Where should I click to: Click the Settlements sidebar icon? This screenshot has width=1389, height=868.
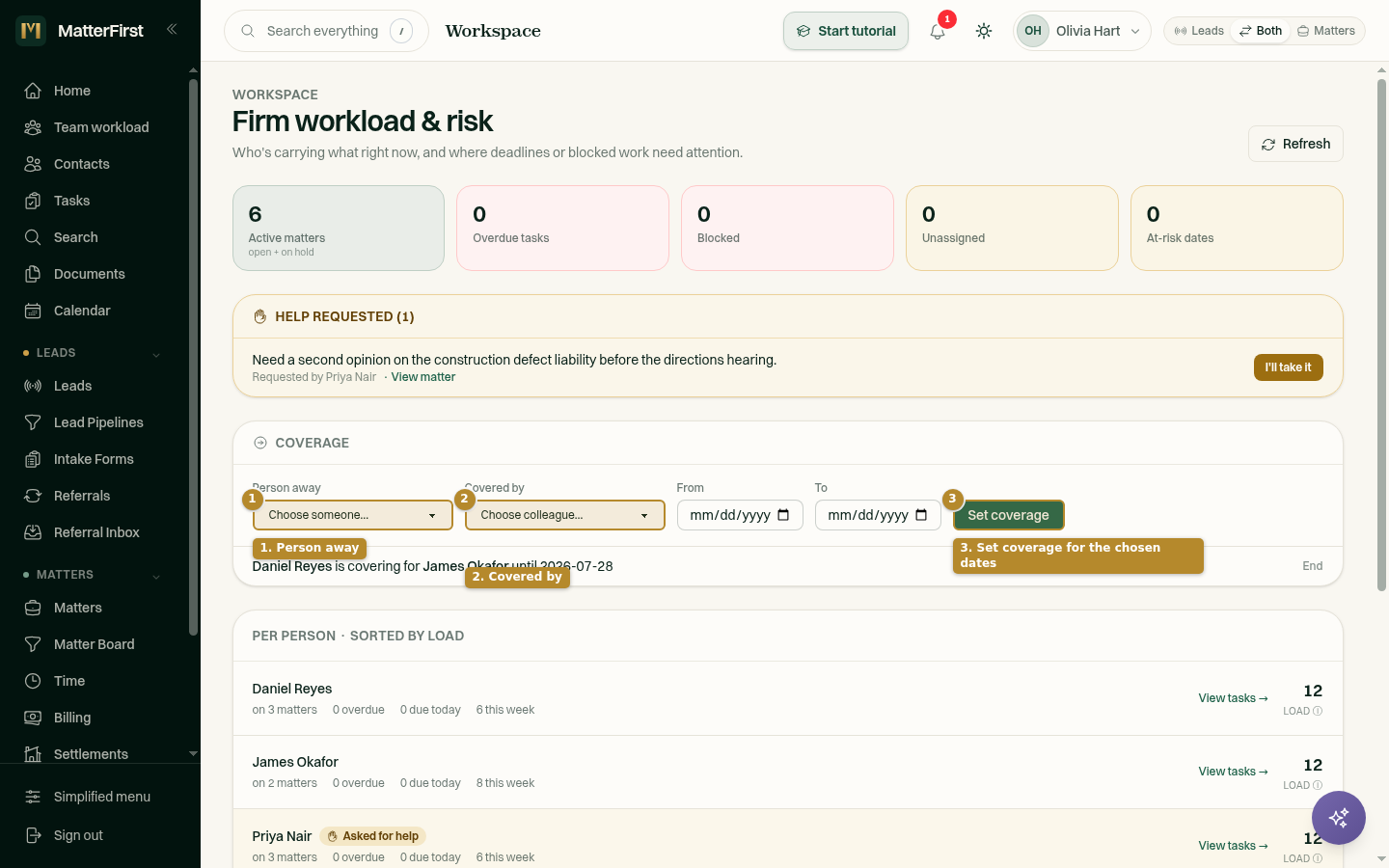33,754
